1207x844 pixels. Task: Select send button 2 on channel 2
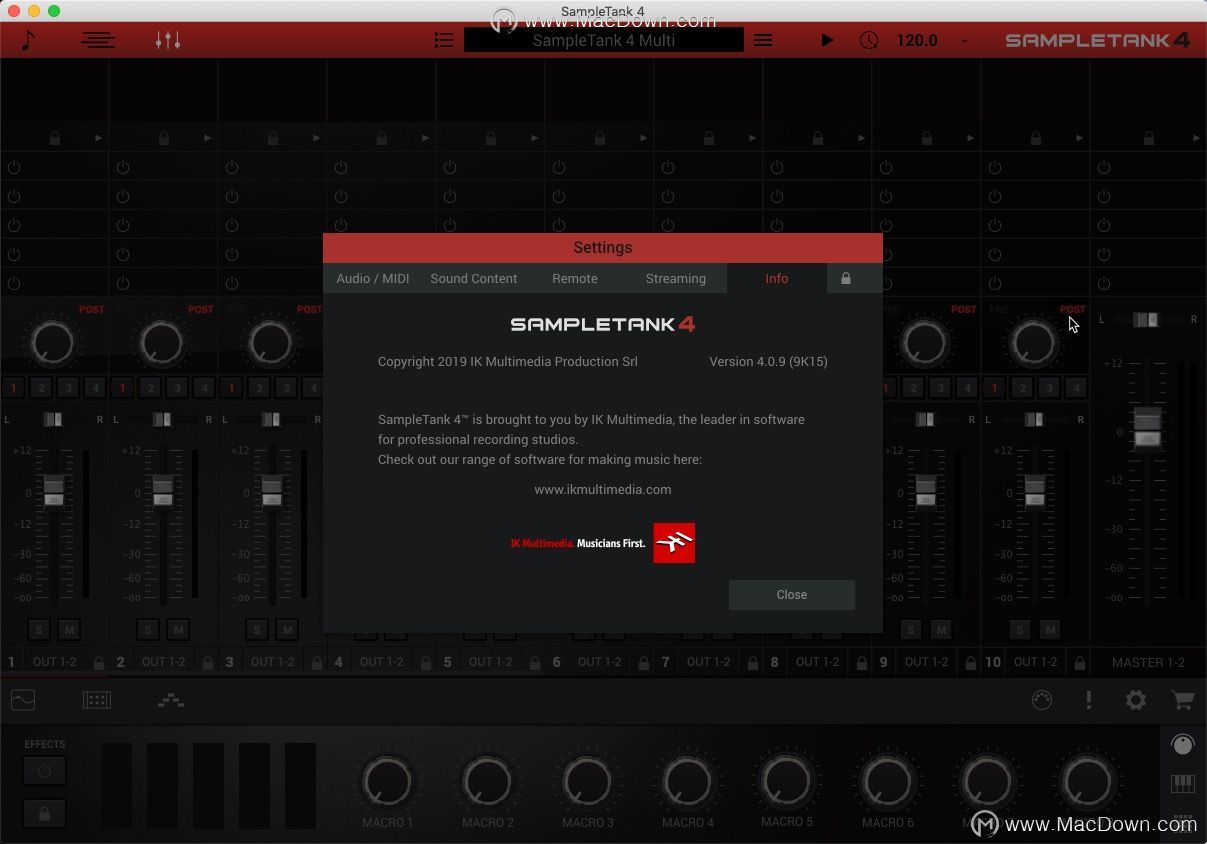(x=150, y=388)
